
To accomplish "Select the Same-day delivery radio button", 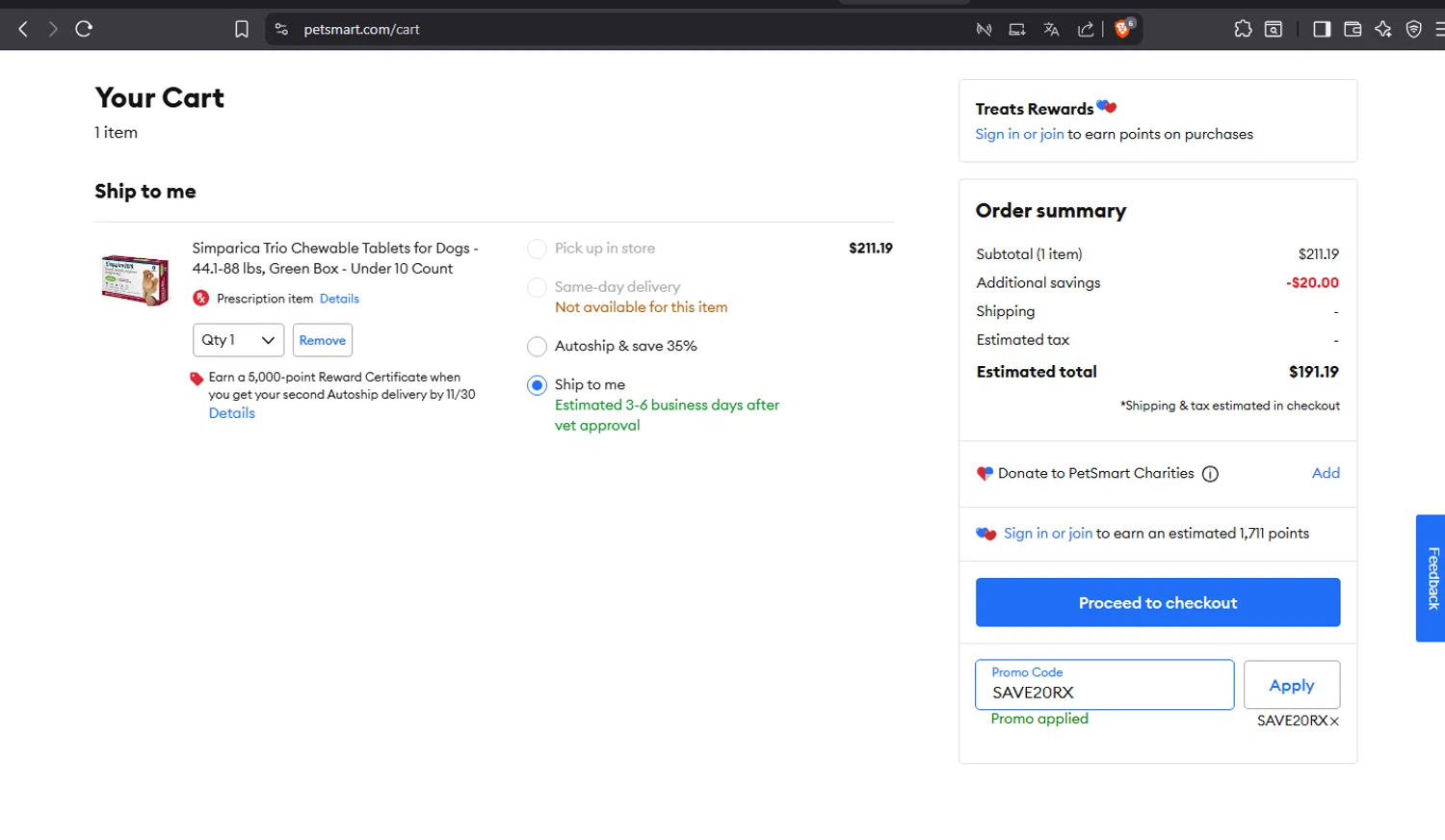I will [537, 287].
